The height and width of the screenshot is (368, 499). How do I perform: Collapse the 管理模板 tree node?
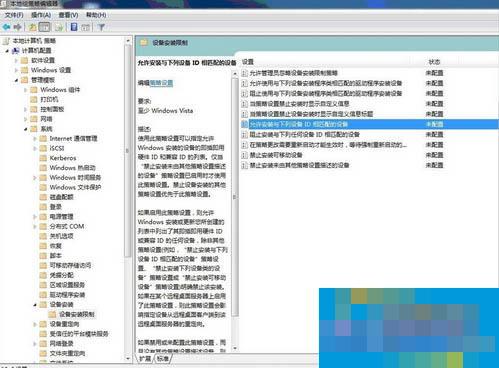(x=16, y=80)
